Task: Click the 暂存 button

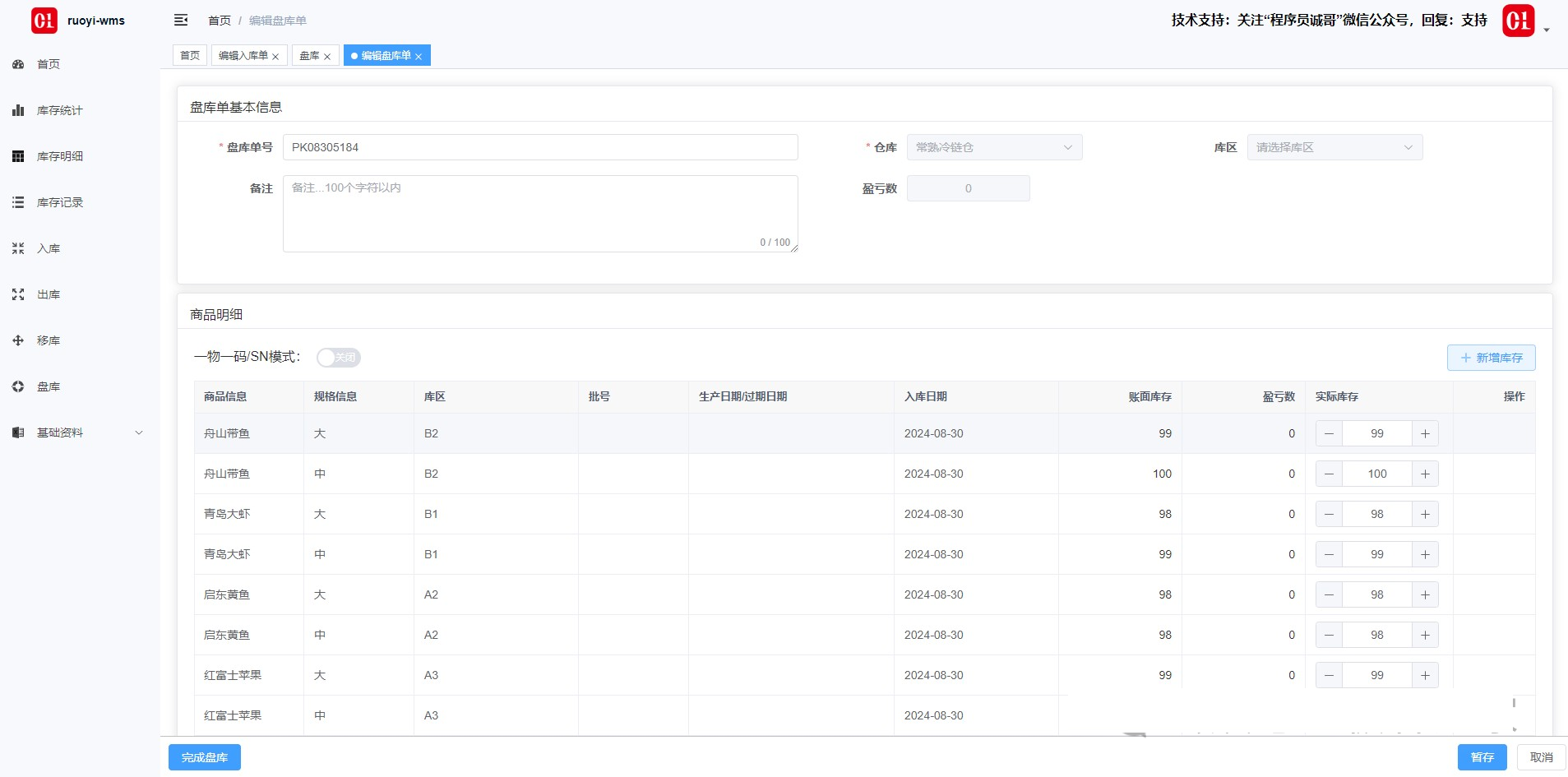Action: [x=1482, y=757]
